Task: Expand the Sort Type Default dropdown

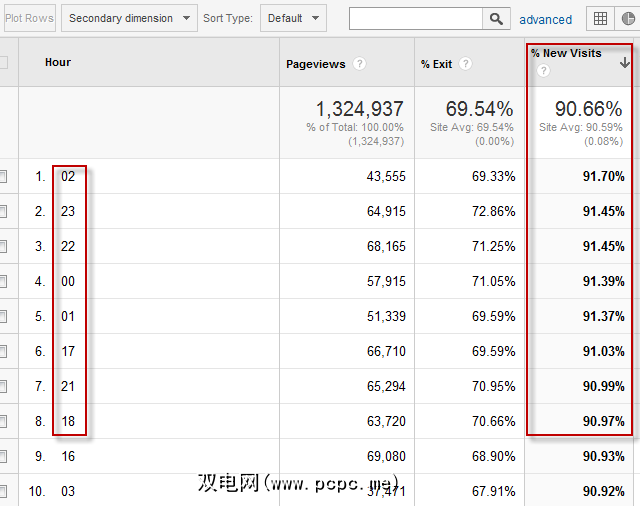Action: point(293,18)
